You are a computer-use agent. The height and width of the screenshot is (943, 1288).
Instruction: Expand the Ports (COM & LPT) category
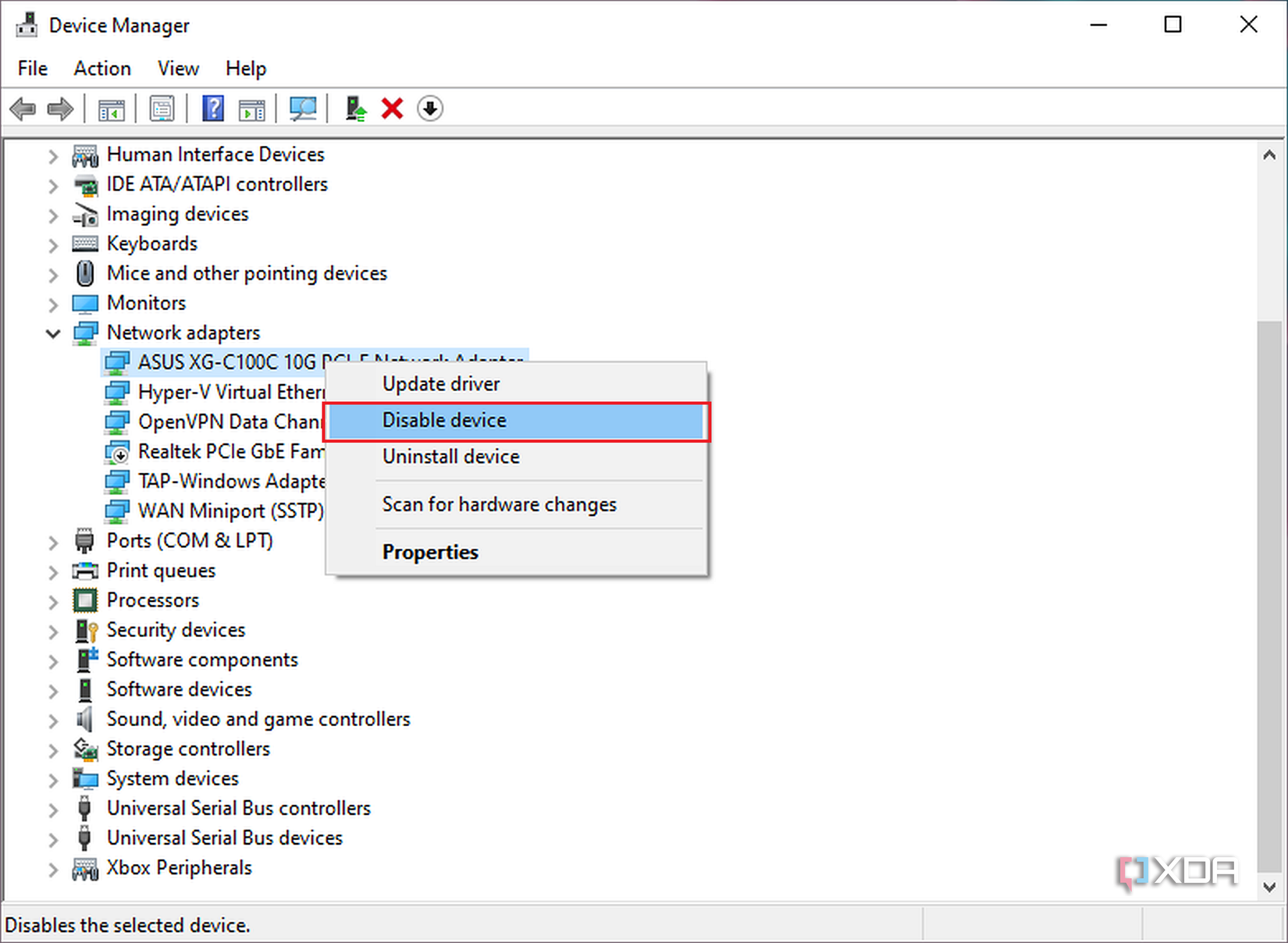click(x=53, y=541)
